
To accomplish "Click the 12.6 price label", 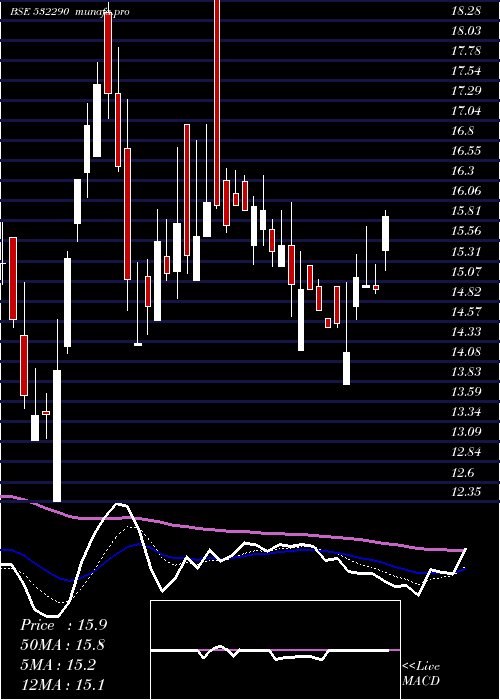I will point(462,472).
